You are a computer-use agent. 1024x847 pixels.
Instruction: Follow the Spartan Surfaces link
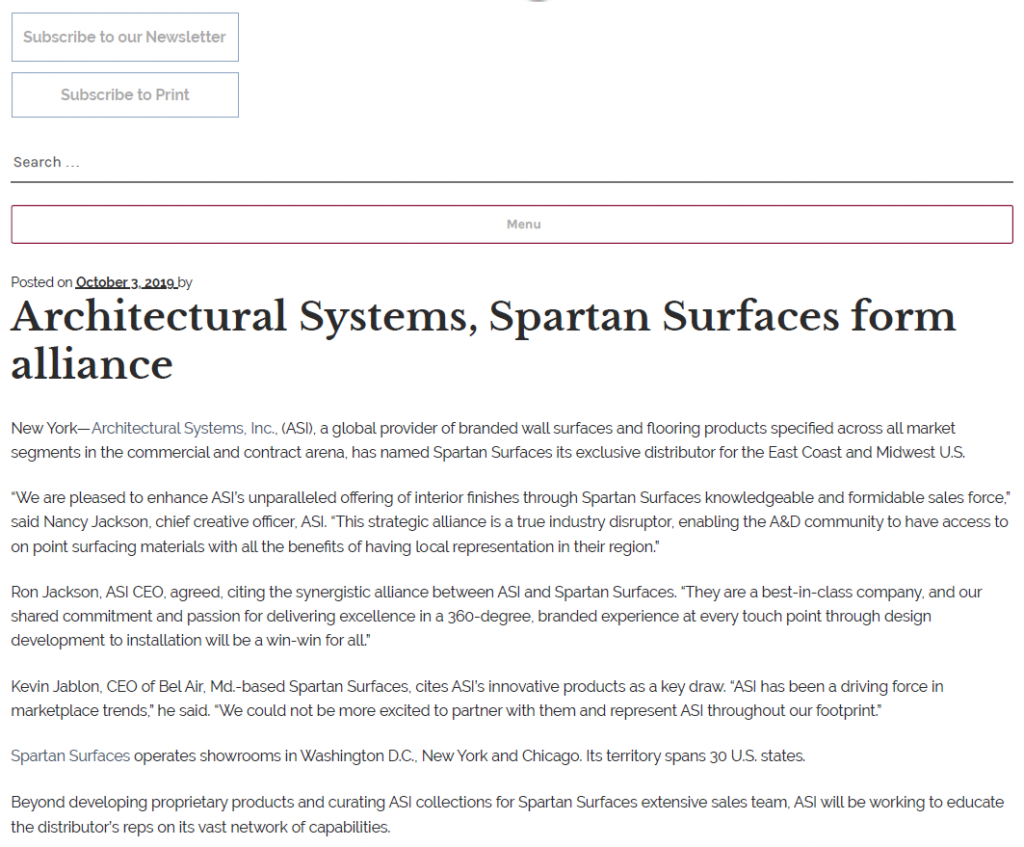(71, 756)
